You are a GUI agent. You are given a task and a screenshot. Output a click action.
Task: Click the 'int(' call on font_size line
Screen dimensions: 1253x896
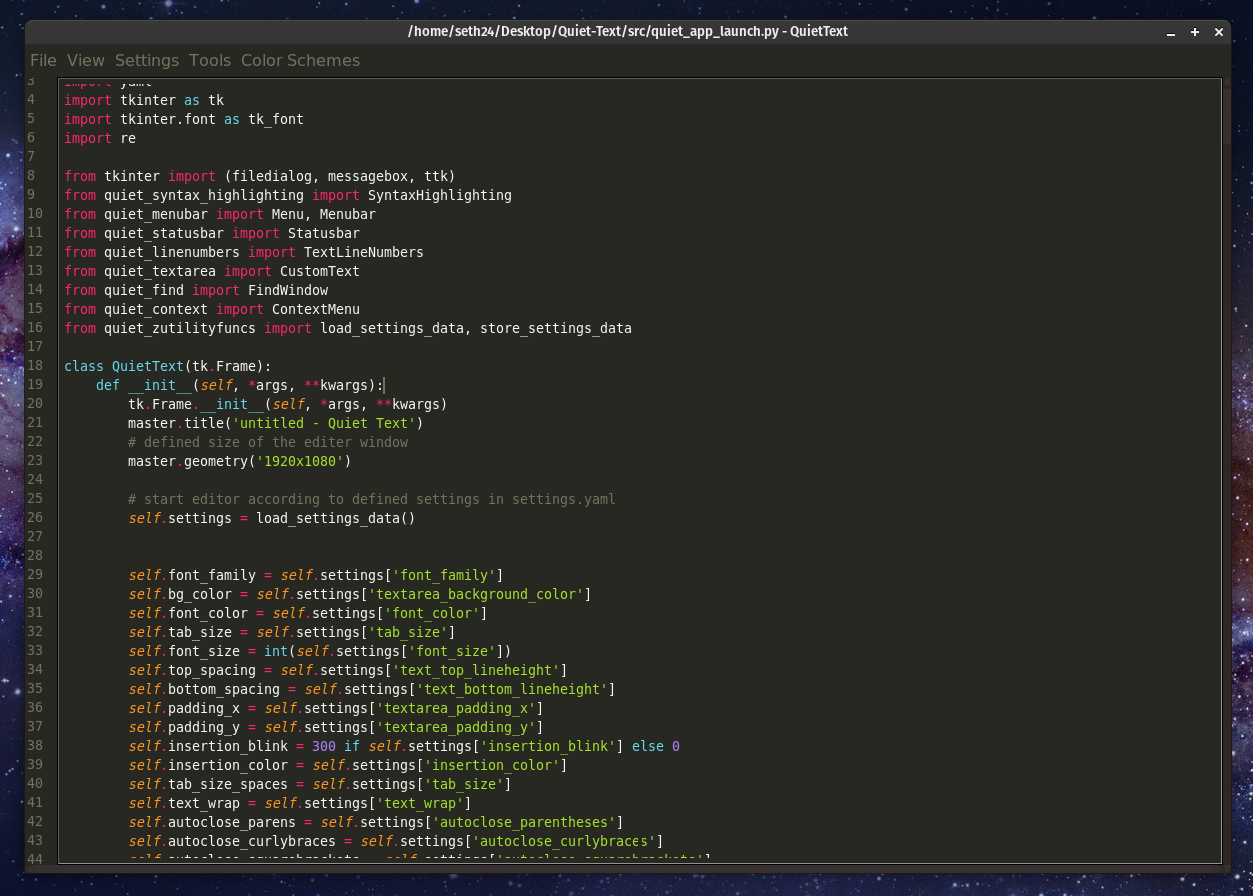279,651
